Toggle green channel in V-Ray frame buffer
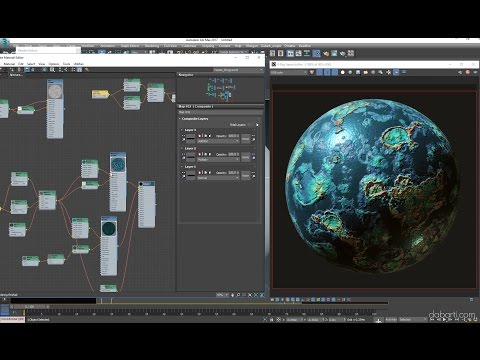The image size is (480, 360). [x=327, y=72]
